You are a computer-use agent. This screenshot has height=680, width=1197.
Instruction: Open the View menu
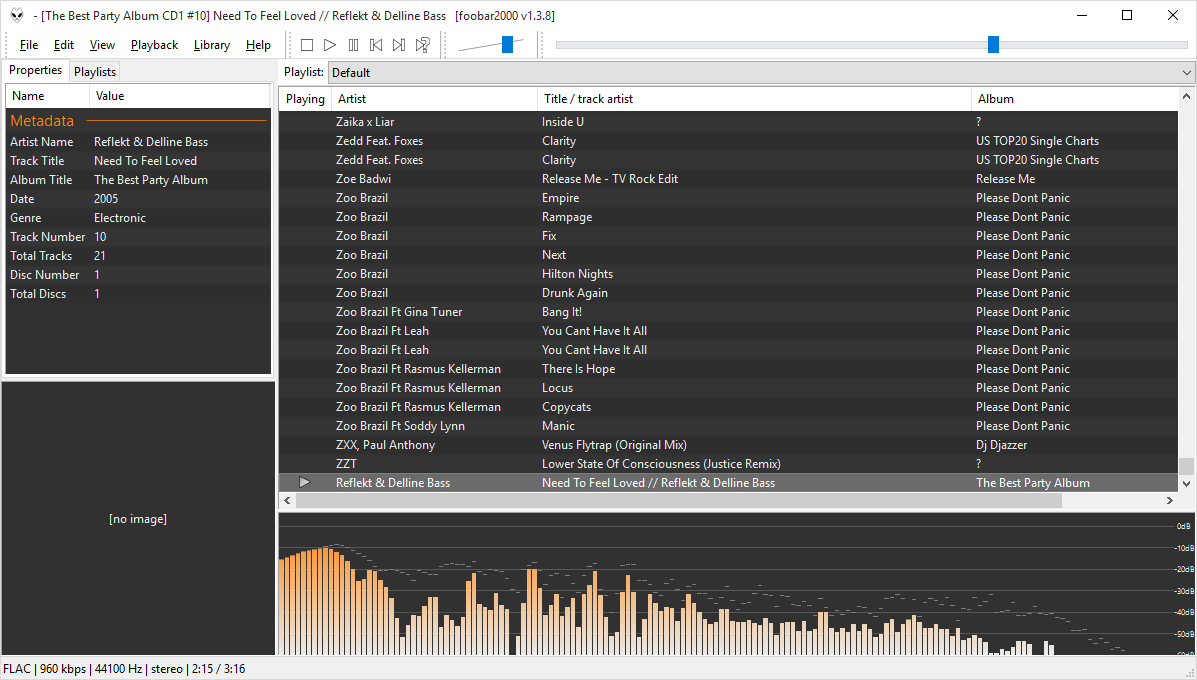click(x=102, y=45)
